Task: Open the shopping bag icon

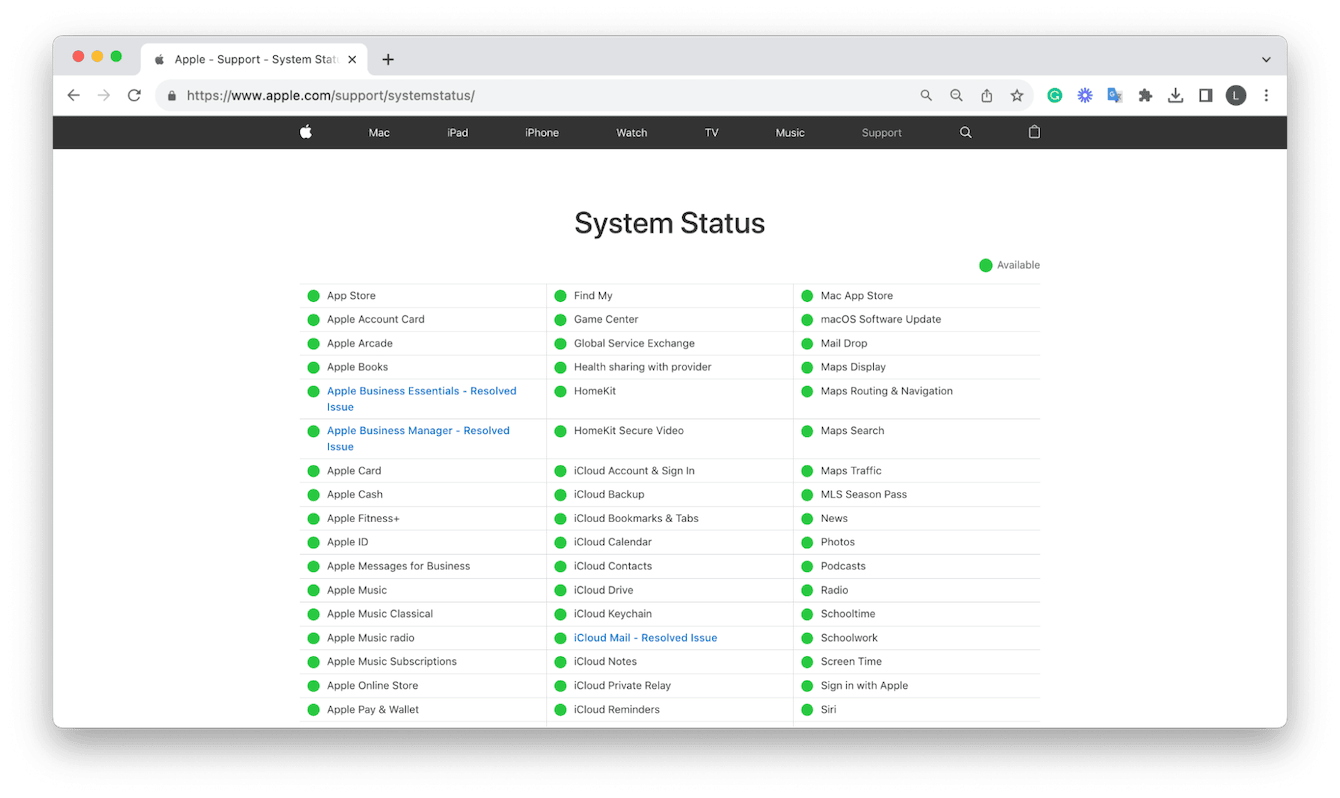Action: point(1034,131)
